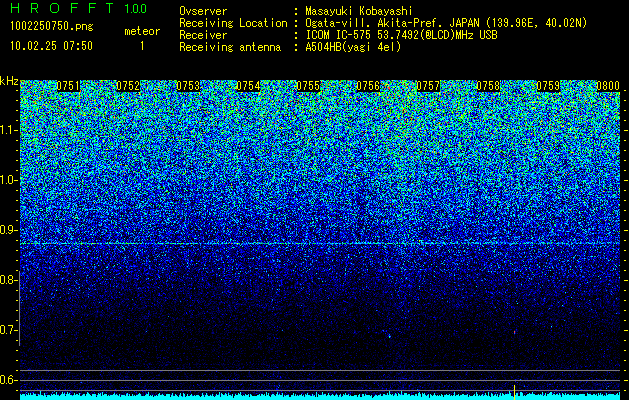
Task: Click the 0753 time marker
Action: click(x=188, y=86)
